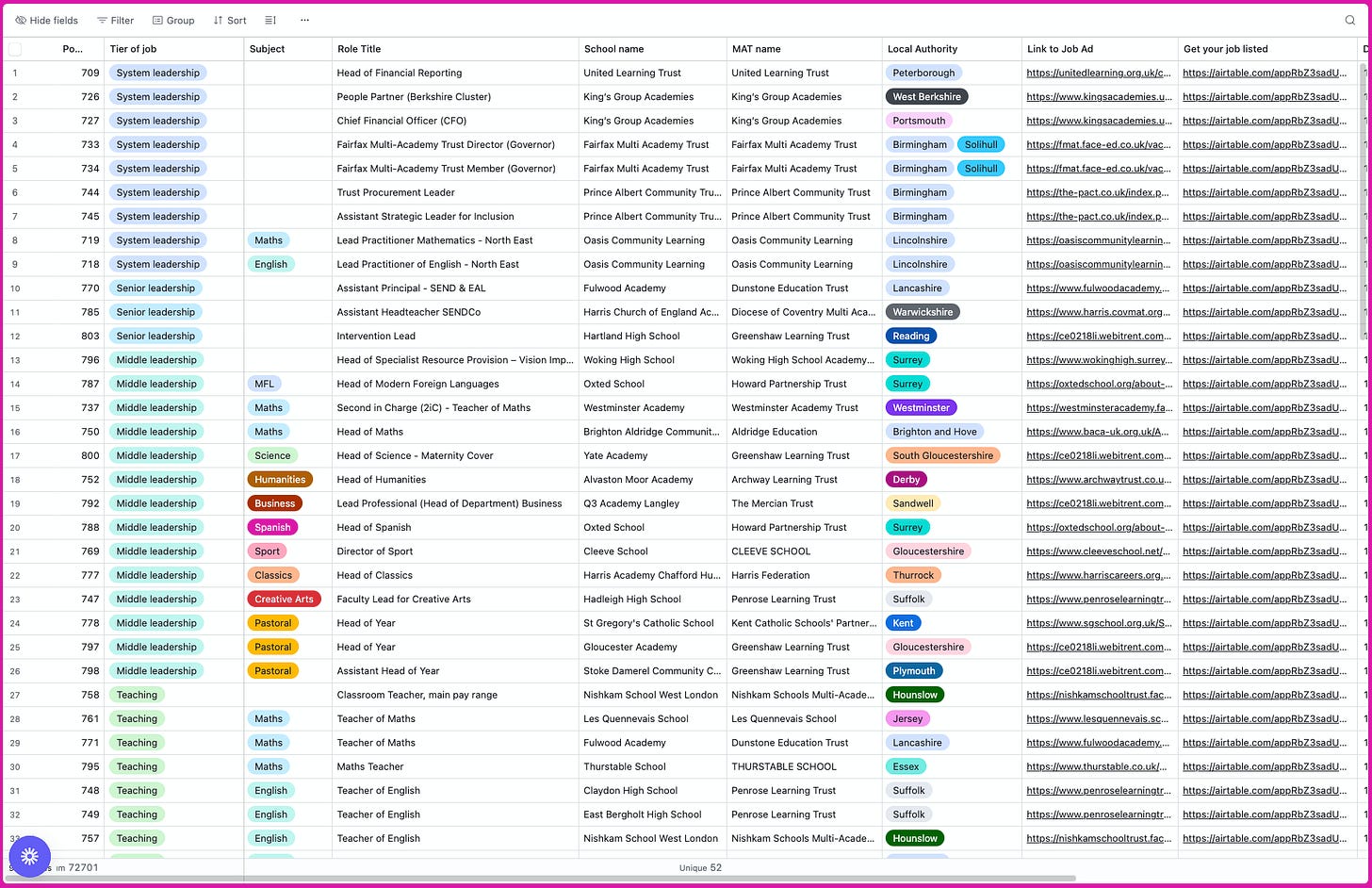The image size is (1372, 888).
Task: Select the 'Hartland High School' cell
Action: point(652,336)
